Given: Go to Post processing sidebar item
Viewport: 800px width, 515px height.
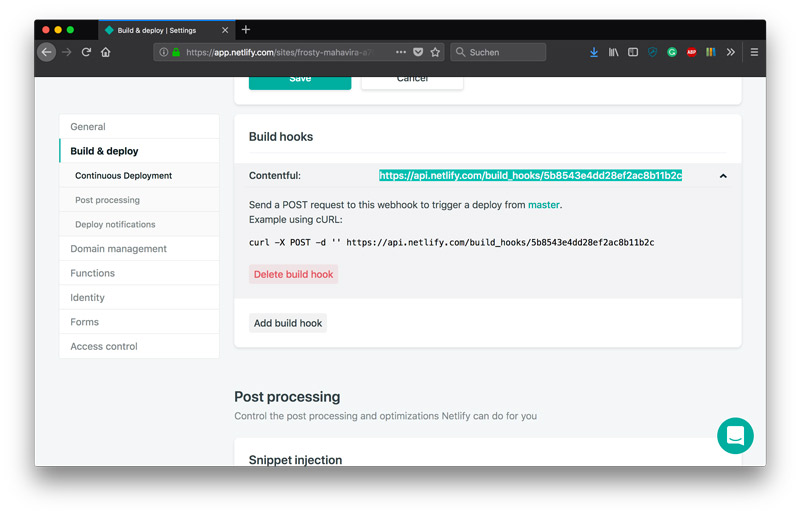Looking at the screenshot, I should 139,200.
